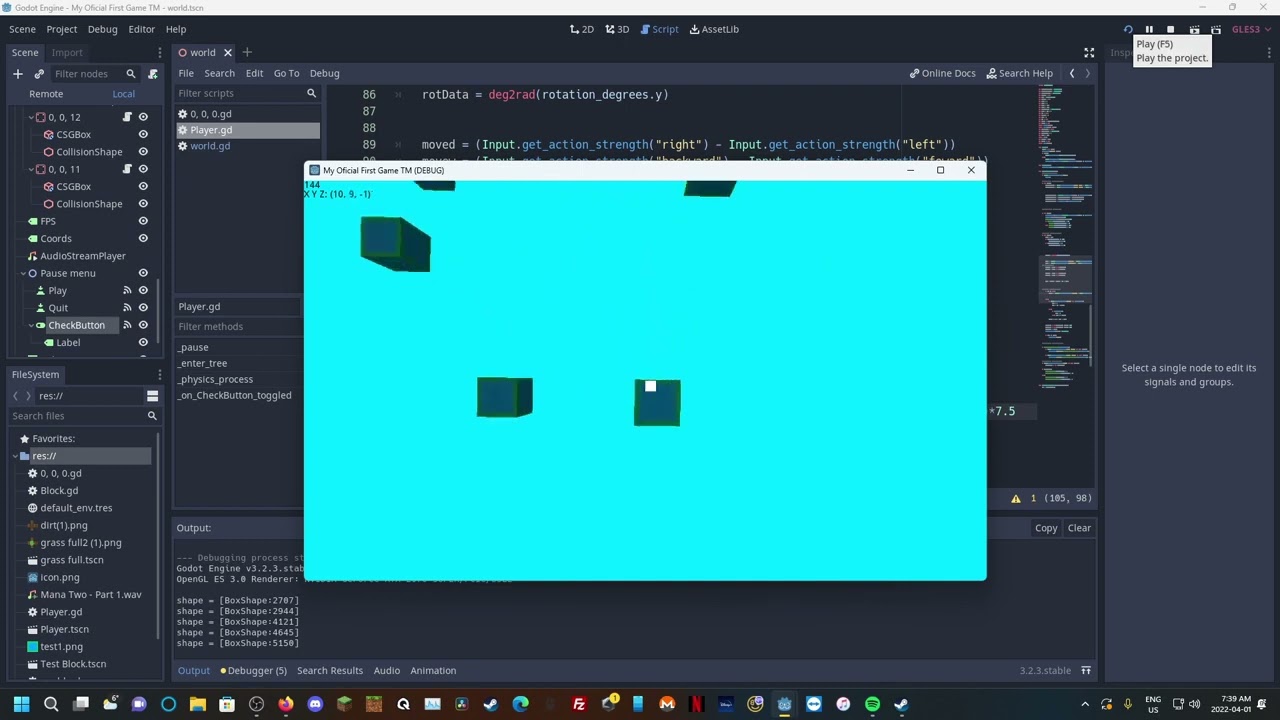Open the script editor Go To menu

286,73
